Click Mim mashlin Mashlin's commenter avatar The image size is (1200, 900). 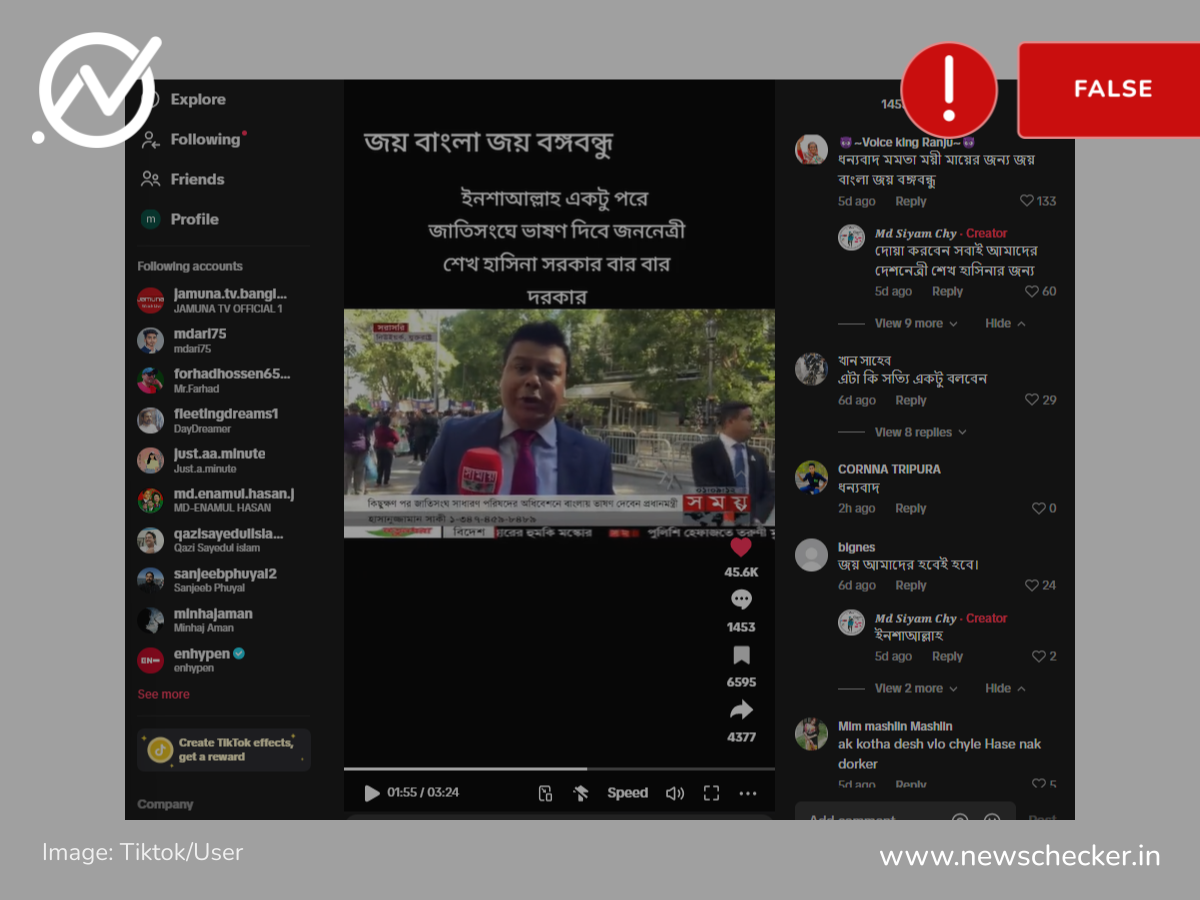pyautogui.click(x=811, y=734)
